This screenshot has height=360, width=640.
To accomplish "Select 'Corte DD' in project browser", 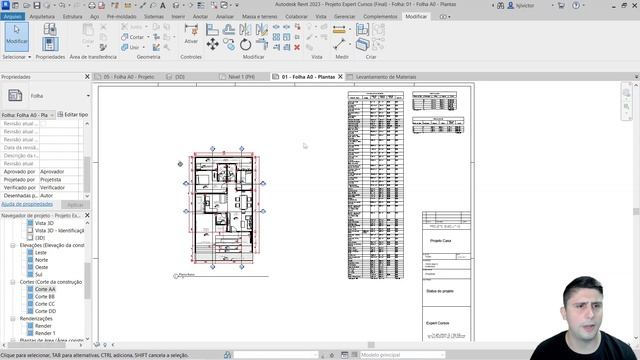I will pyautogui.click(x=45, y=311).
